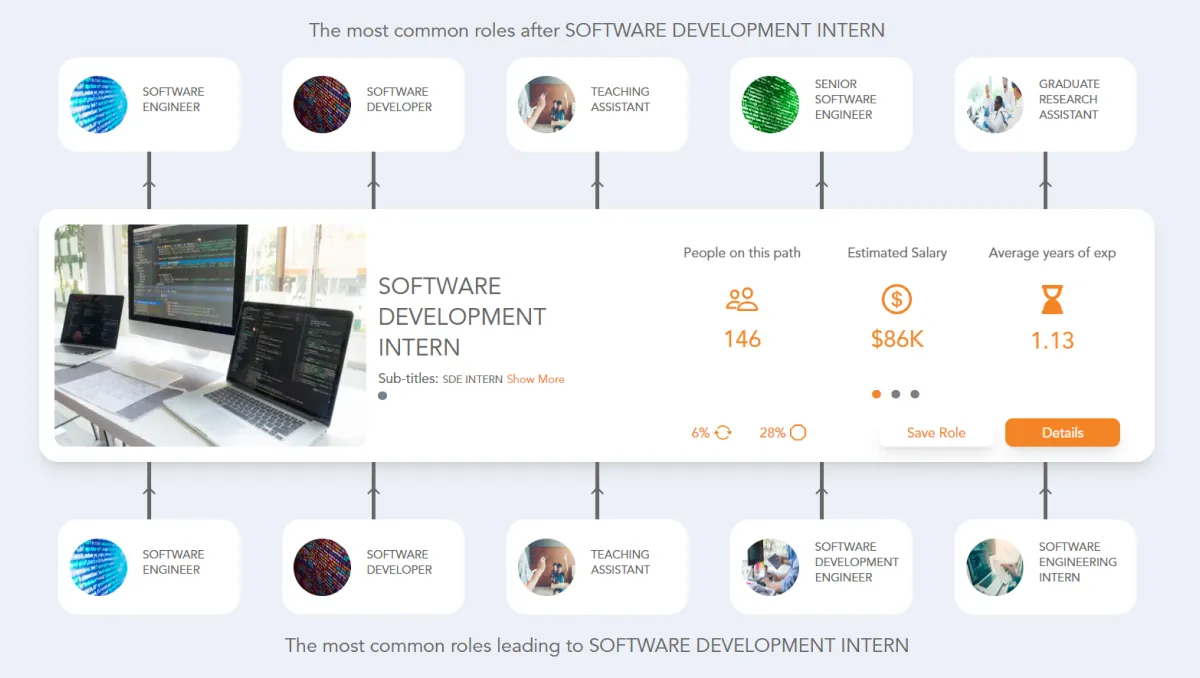This screenshot has width=1200, height=678.
Task: Click the octagon icon beside 28%
Action: 797,432
